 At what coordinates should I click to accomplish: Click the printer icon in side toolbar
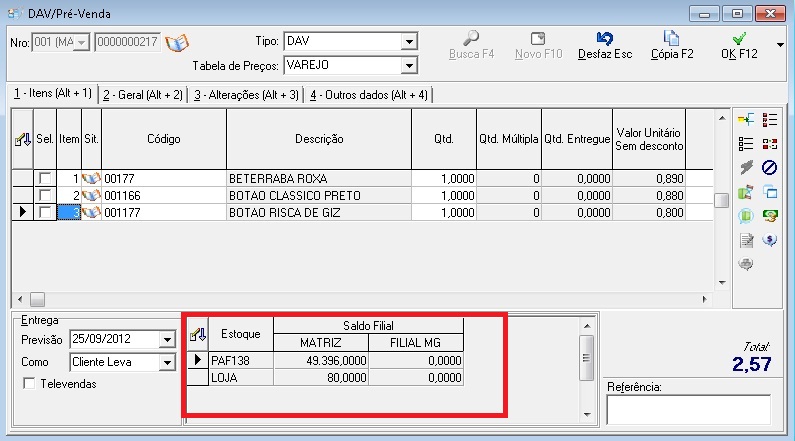(746, 264)
